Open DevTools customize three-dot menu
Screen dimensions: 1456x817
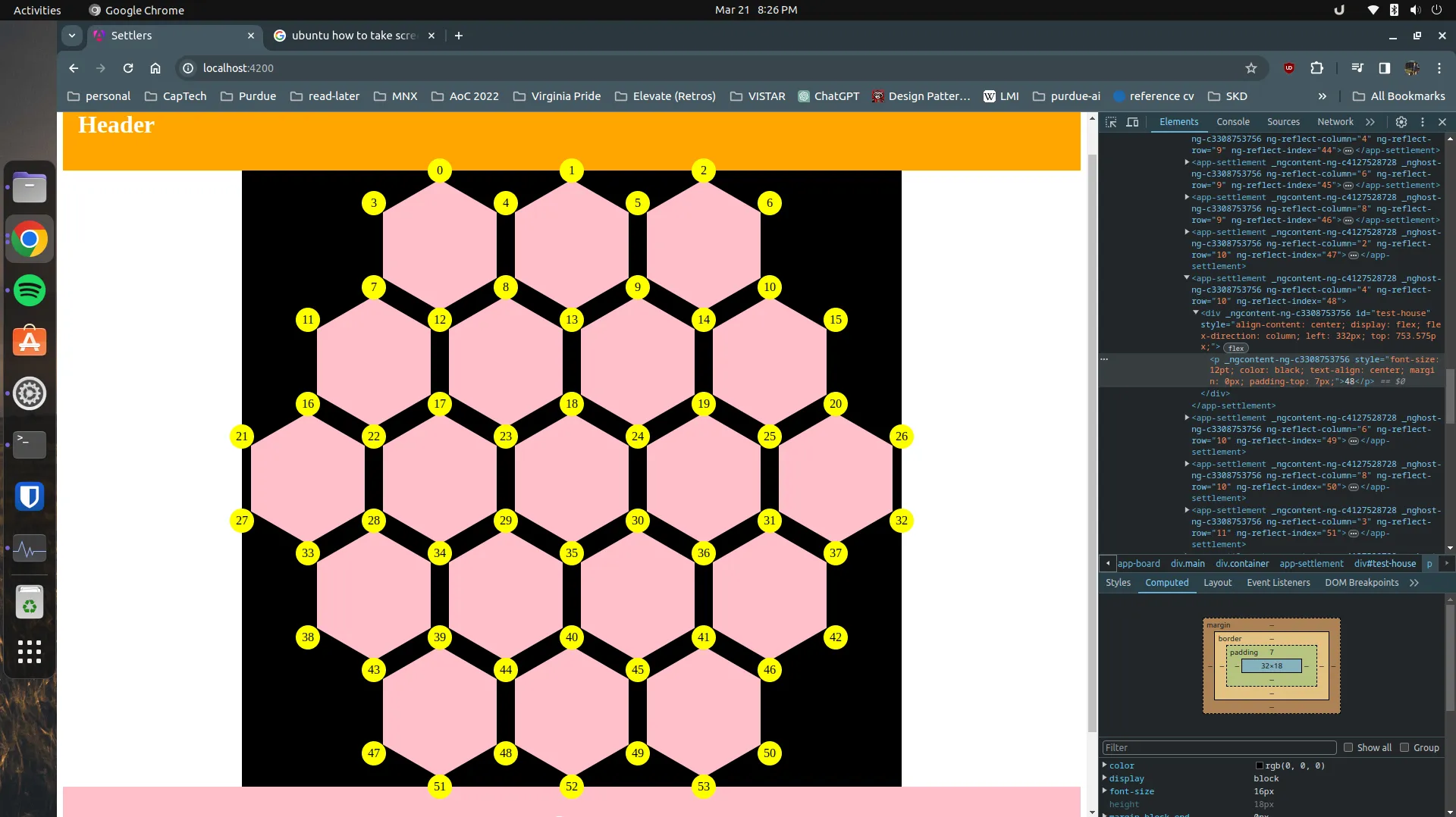1423,122
